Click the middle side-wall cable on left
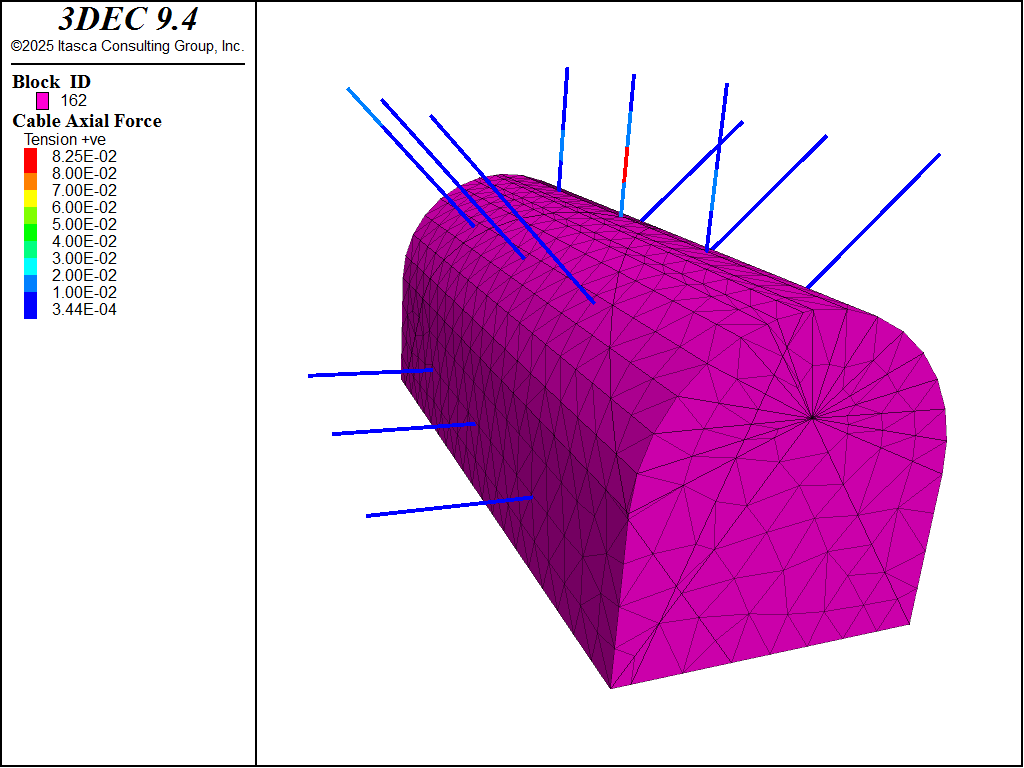Image resolution: width=1024 pixels, height=768 pixels. pyautogui.click(x=403, y=429)
